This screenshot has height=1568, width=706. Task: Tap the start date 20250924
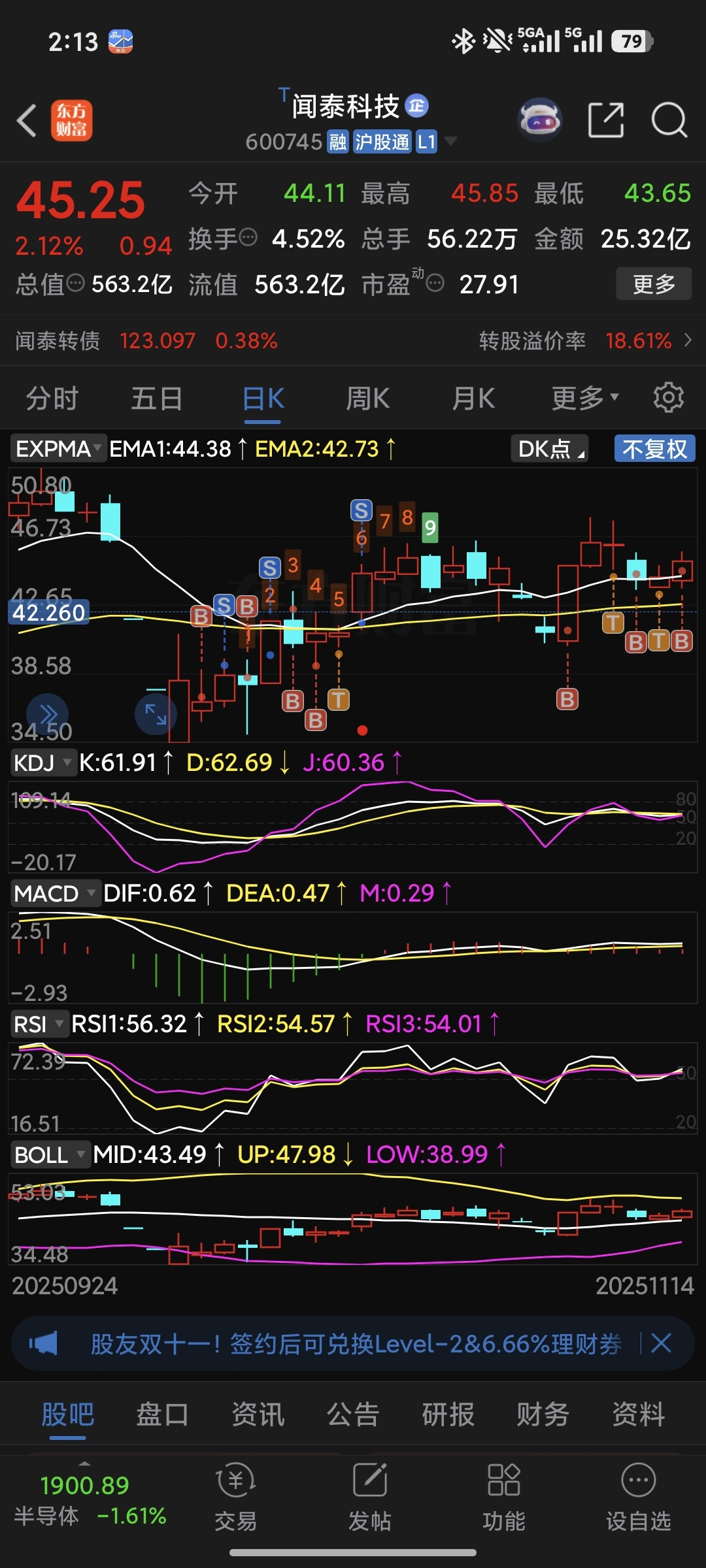coord(65,1286)
